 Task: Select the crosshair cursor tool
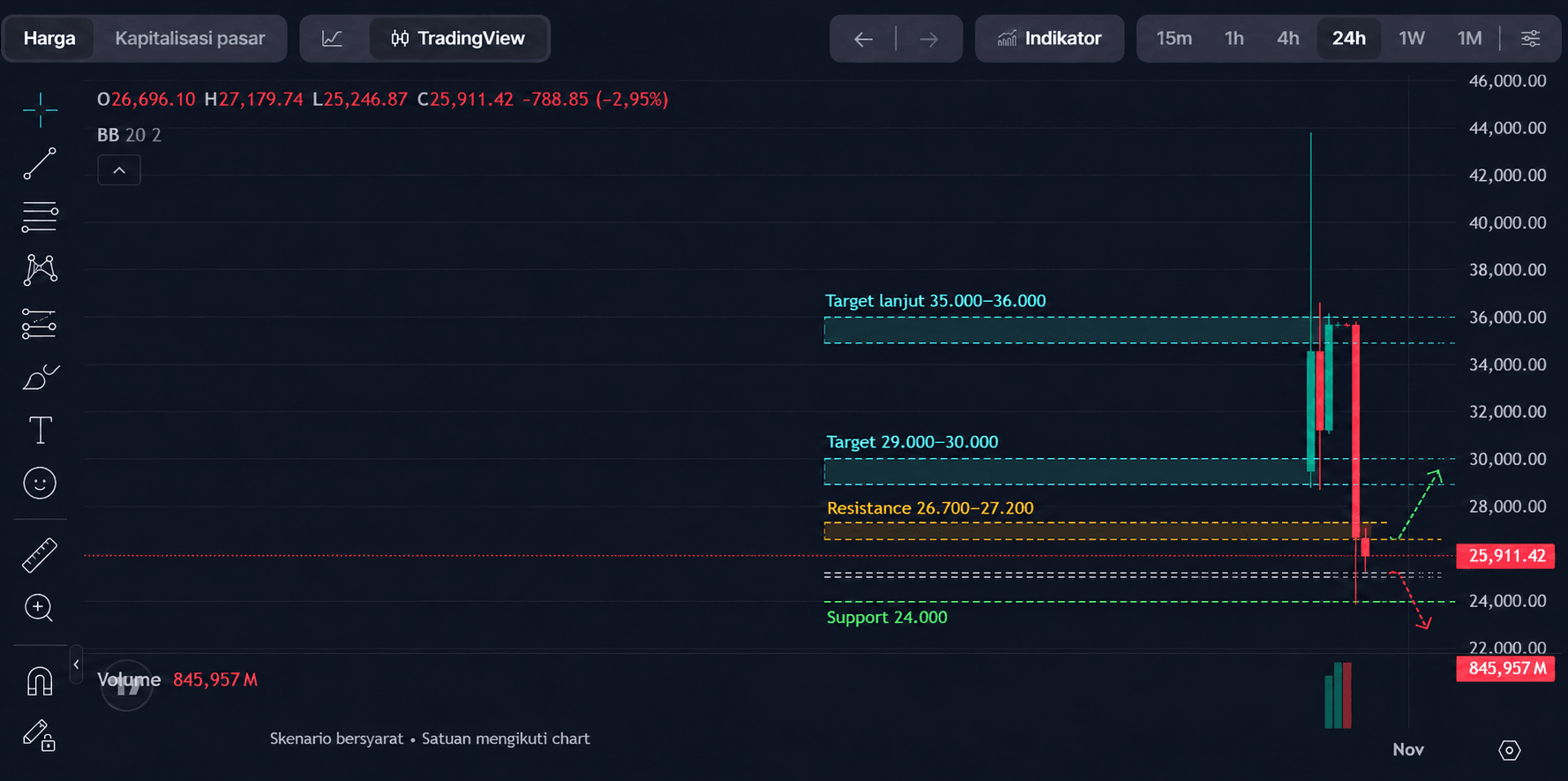coord(40,110)
